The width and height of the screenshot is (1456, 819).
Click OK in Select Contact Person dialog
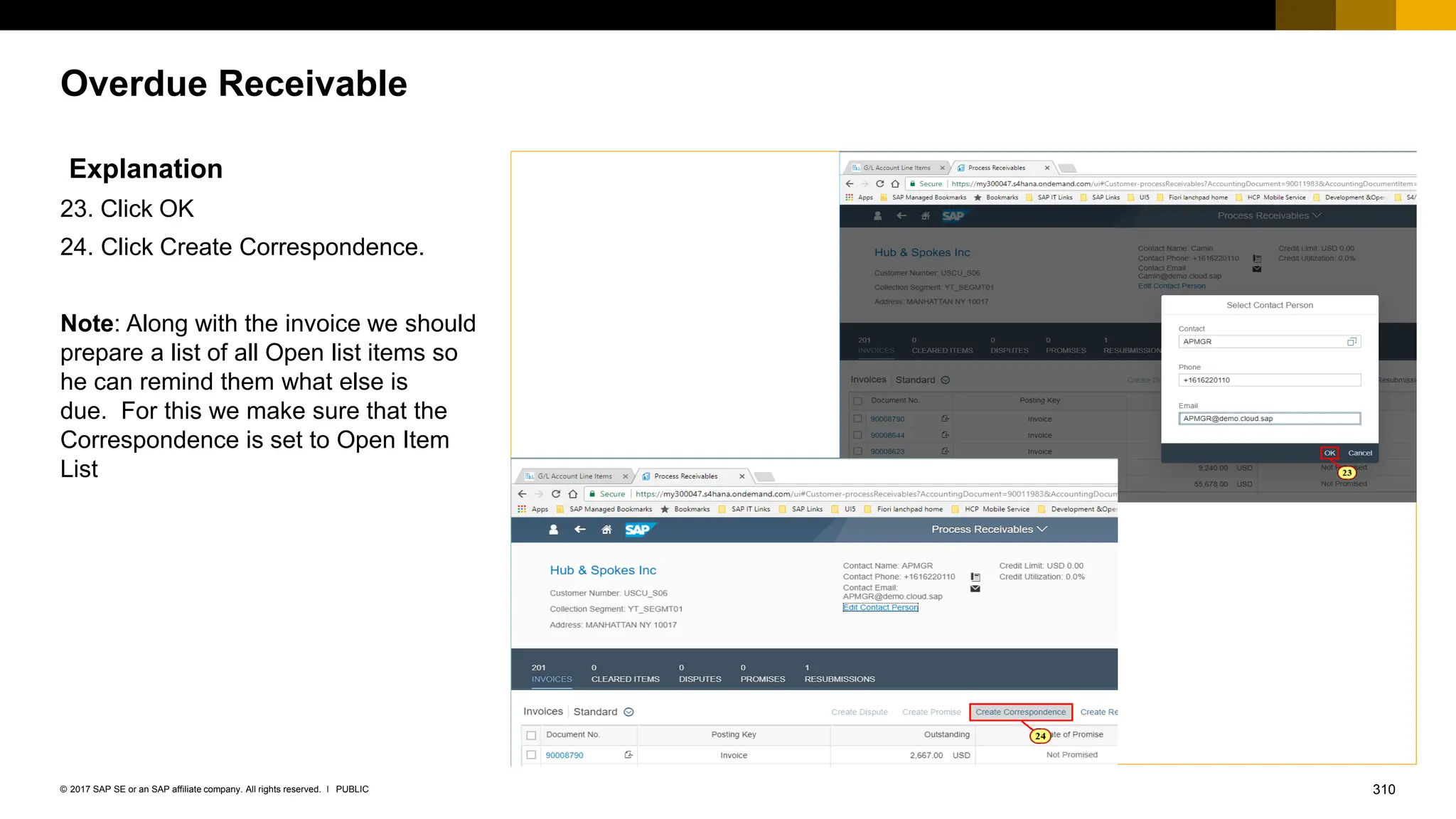click(x=1329, y=453)
